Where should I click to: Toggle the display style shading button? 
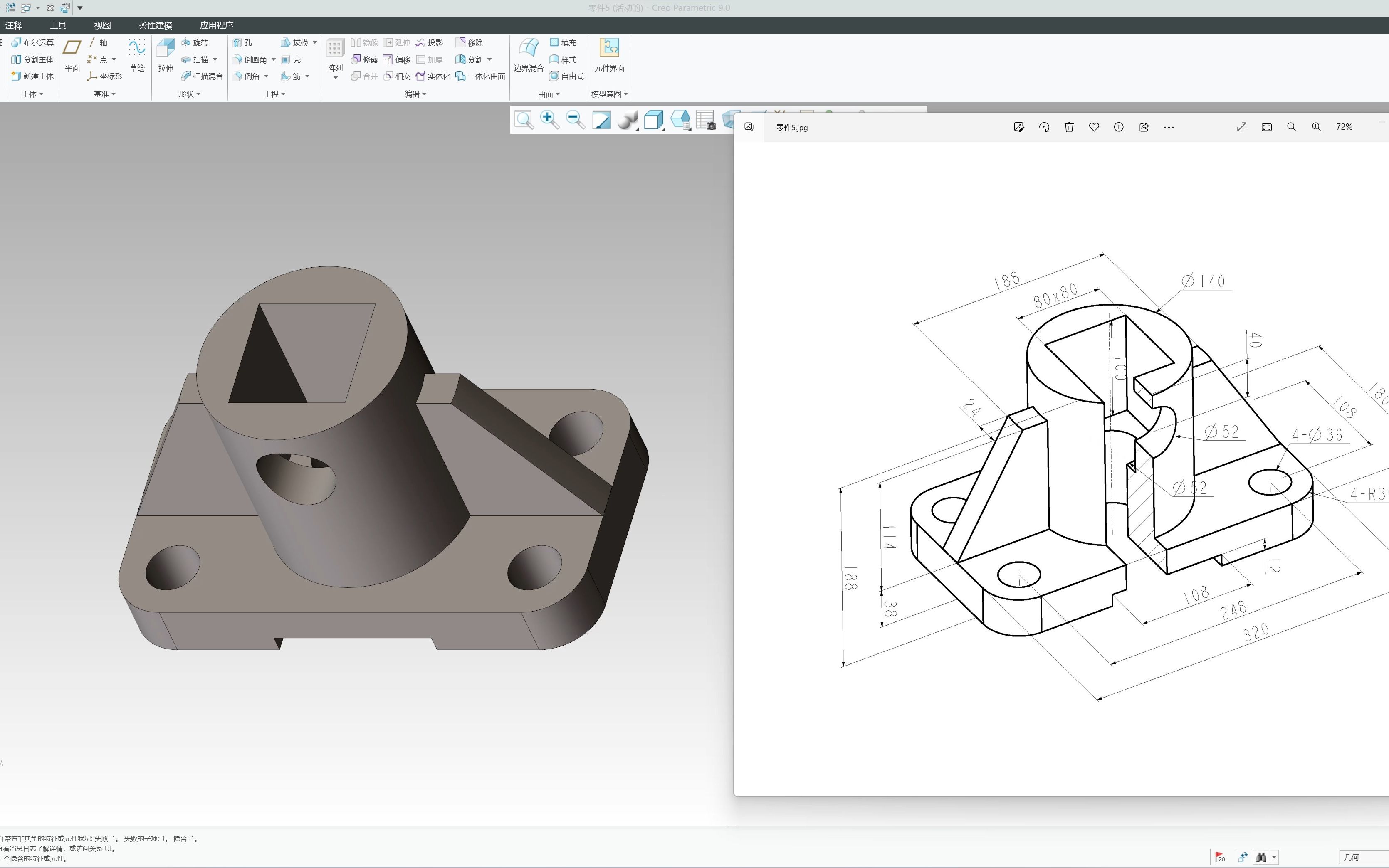click(627, 120)
